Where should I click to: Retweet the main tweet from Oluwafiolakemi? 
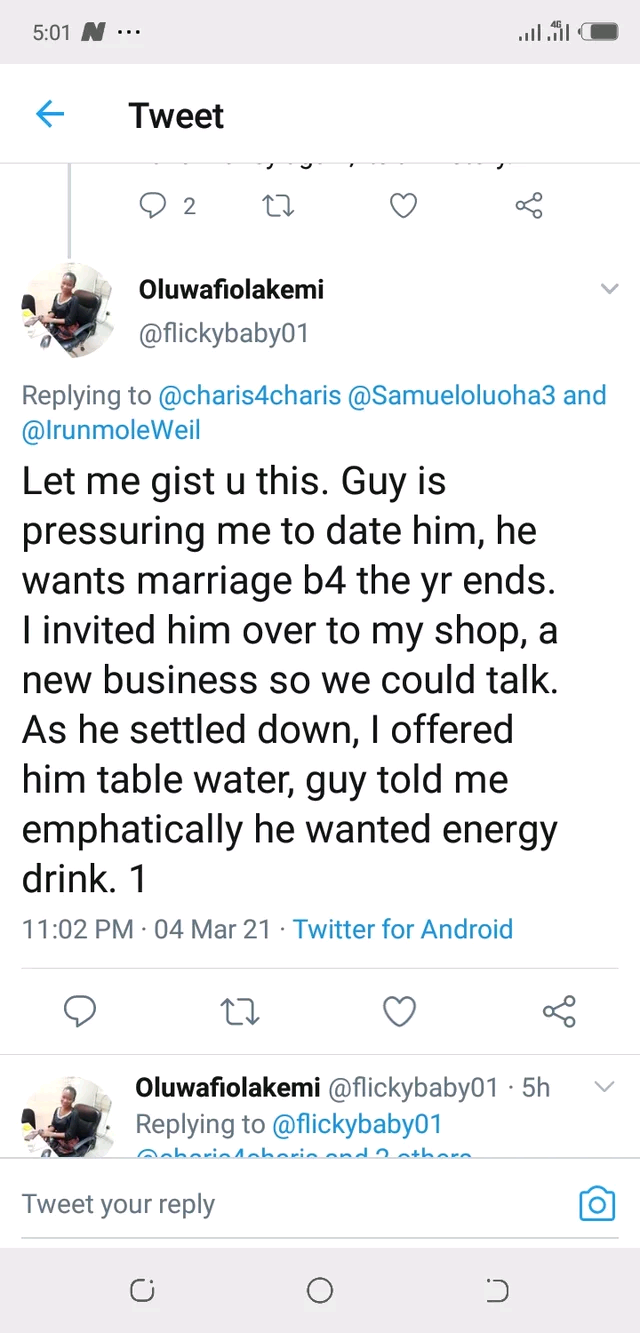pos(240,1012)
